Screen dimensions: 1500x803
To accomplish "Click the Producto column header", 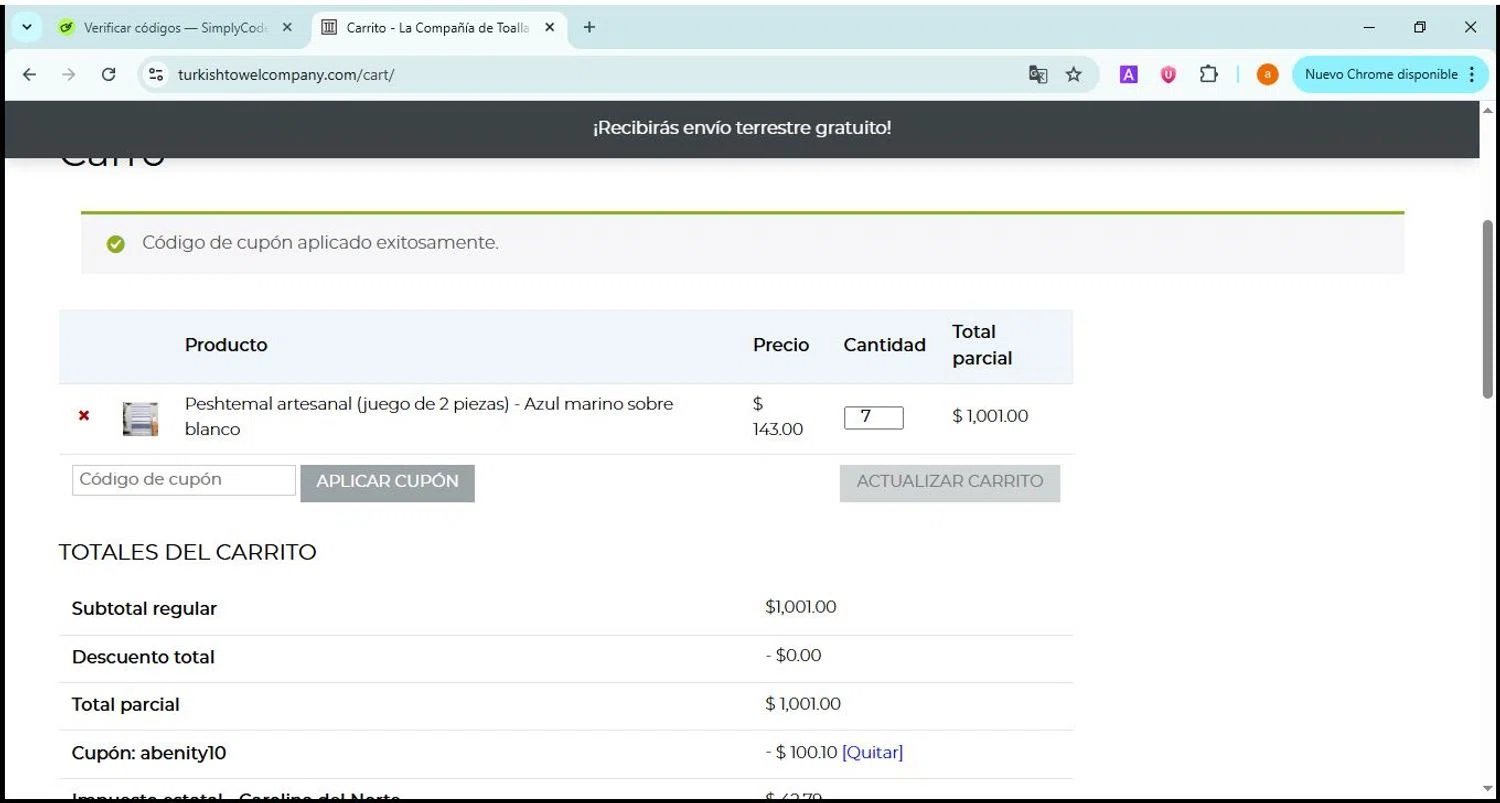I will click(x=226, y=345).
